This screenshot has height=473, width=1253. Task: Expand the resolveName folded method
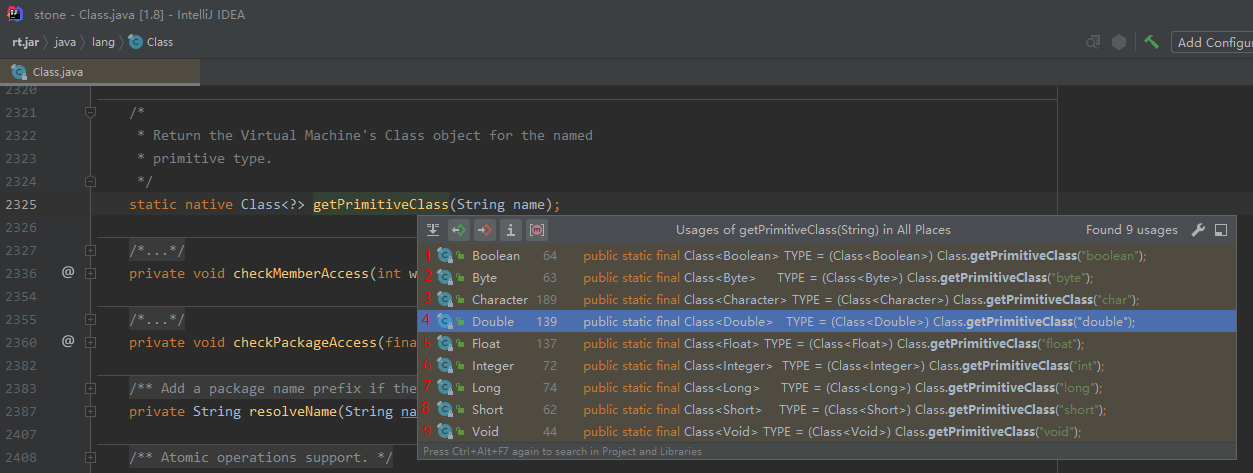pos(90,411)
